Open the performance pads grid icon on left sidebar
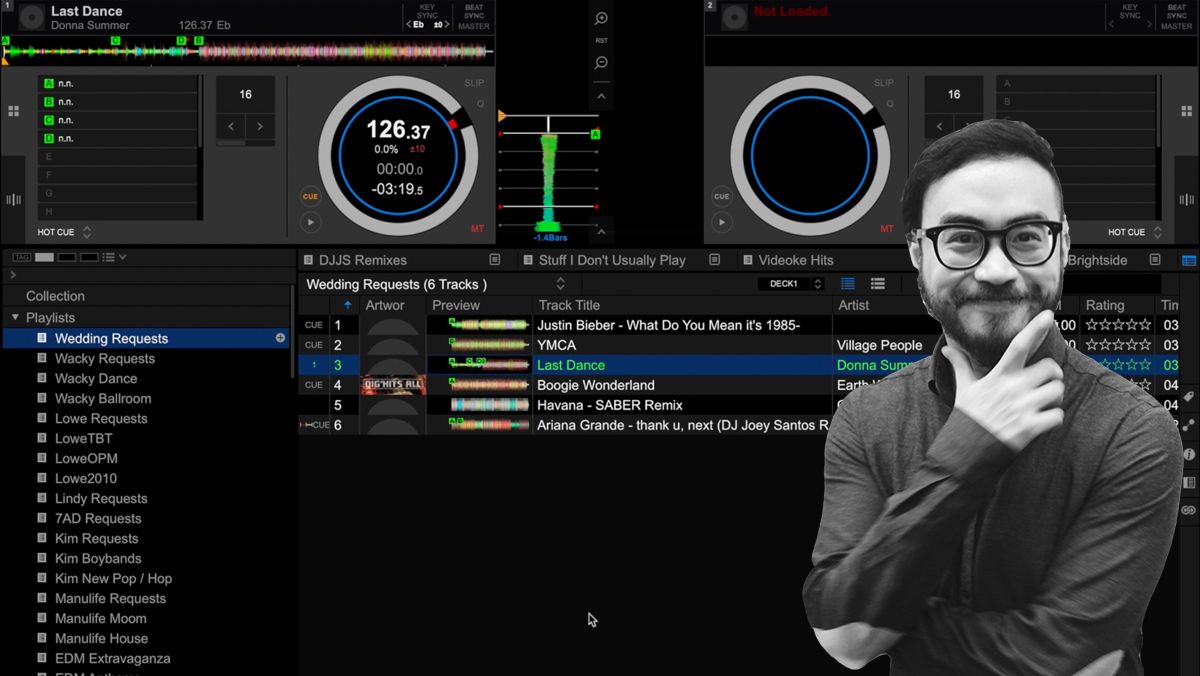 [x=14, y=111]
